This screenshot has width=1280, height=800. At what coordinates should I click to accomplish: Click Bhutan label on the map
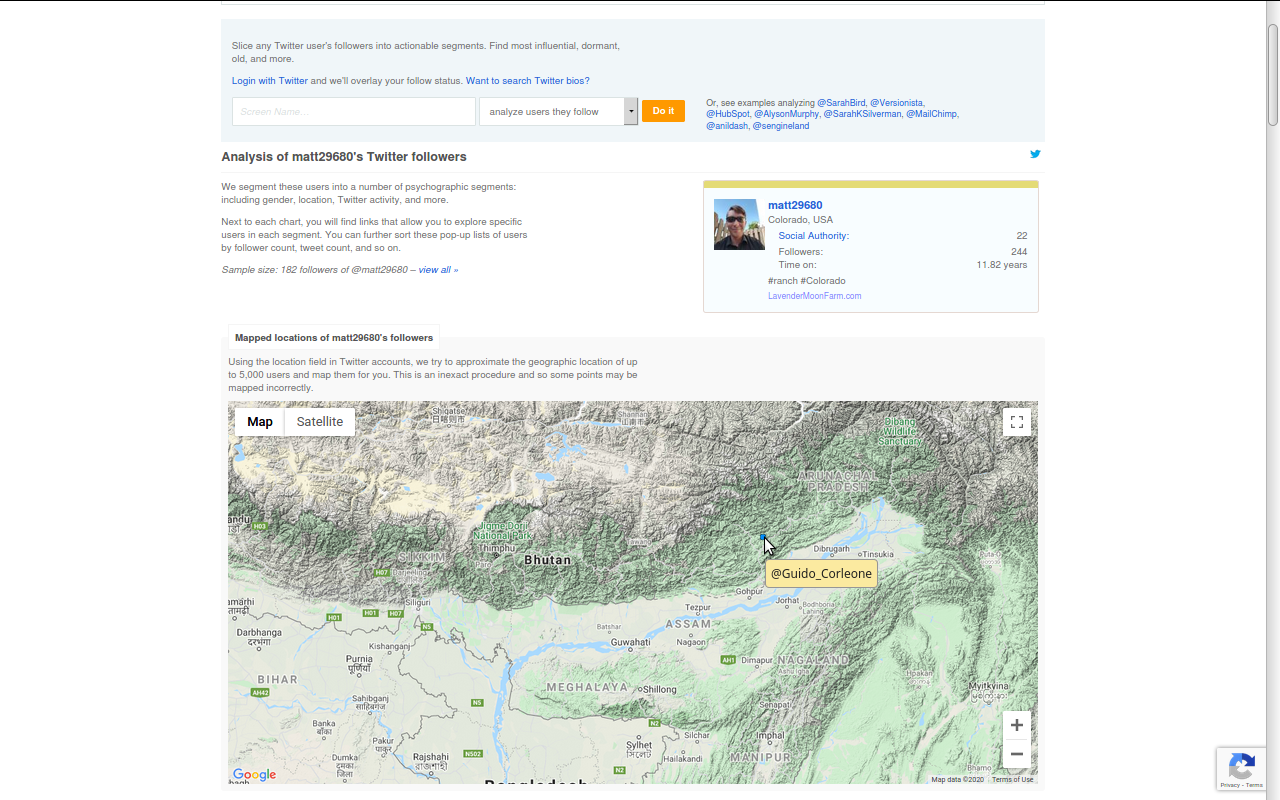point(548,560)
